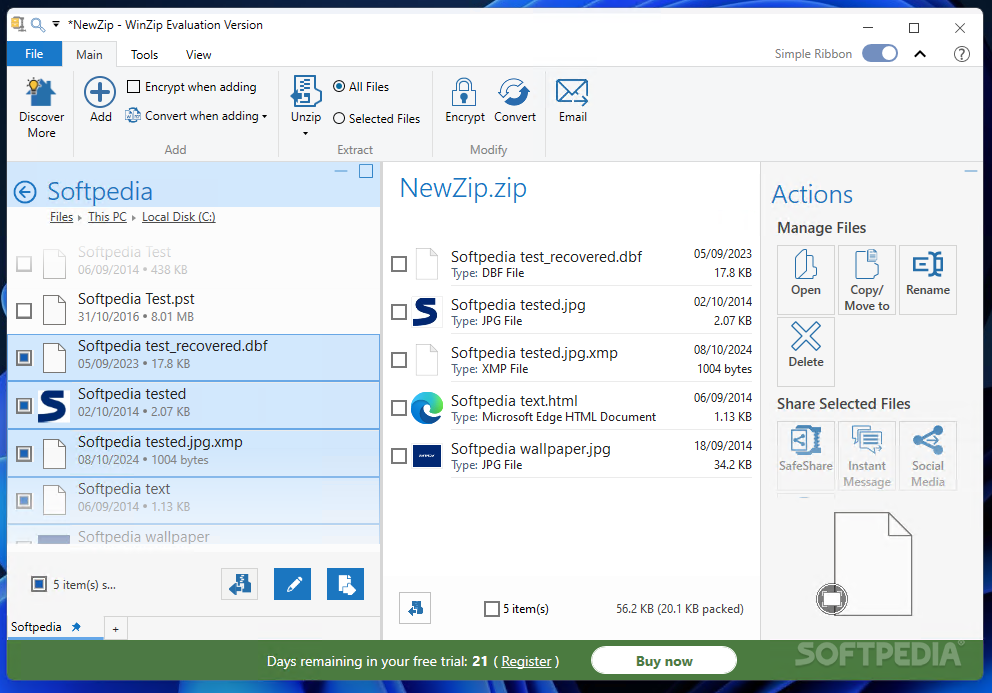Screen dimensions: 992x693
Task: Click the Buy now button
Action: (x=664, y=661)
